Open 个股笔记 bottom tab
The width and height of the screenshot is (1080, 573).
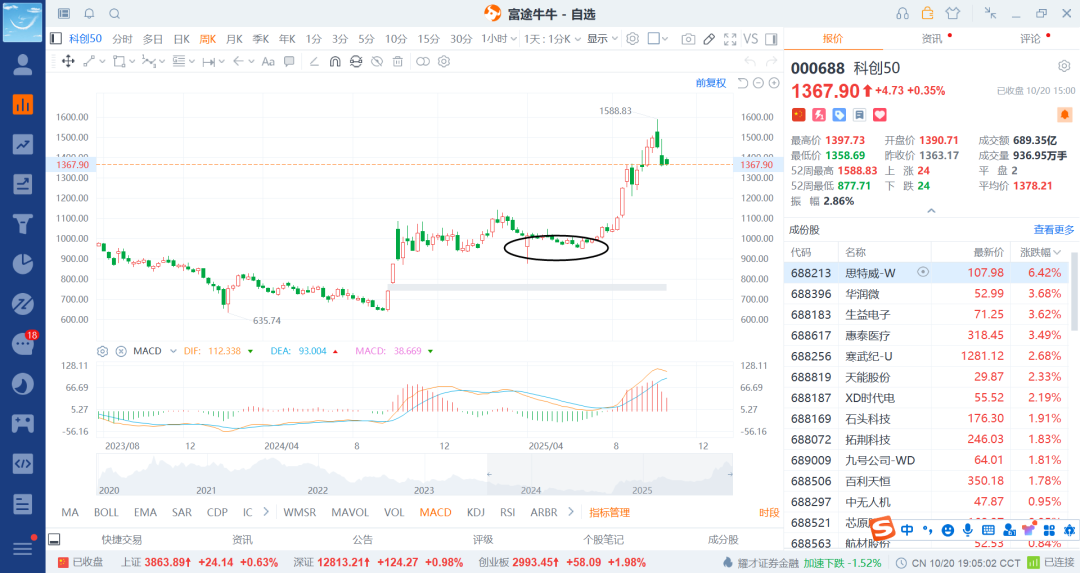603,539
